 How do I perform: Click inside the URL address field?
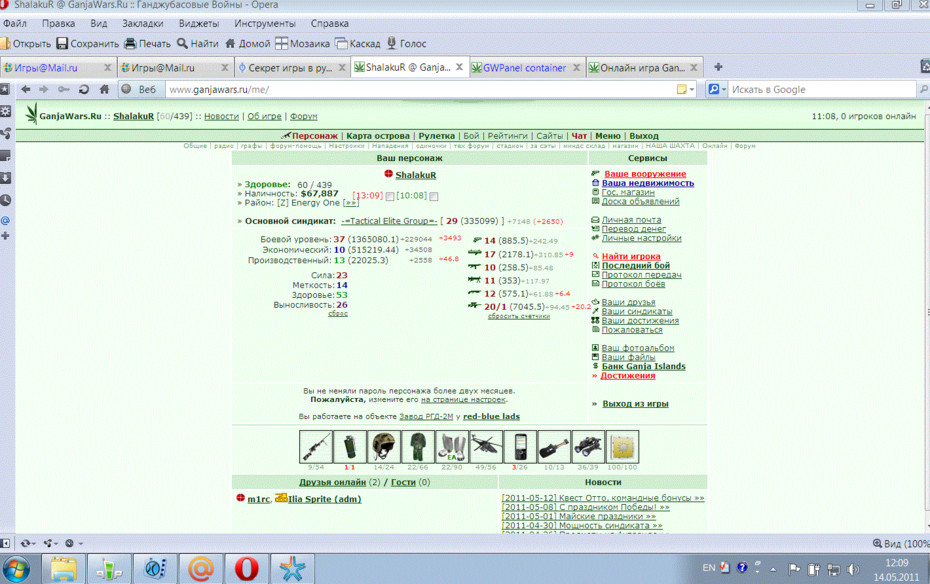(x=421, y=90)
